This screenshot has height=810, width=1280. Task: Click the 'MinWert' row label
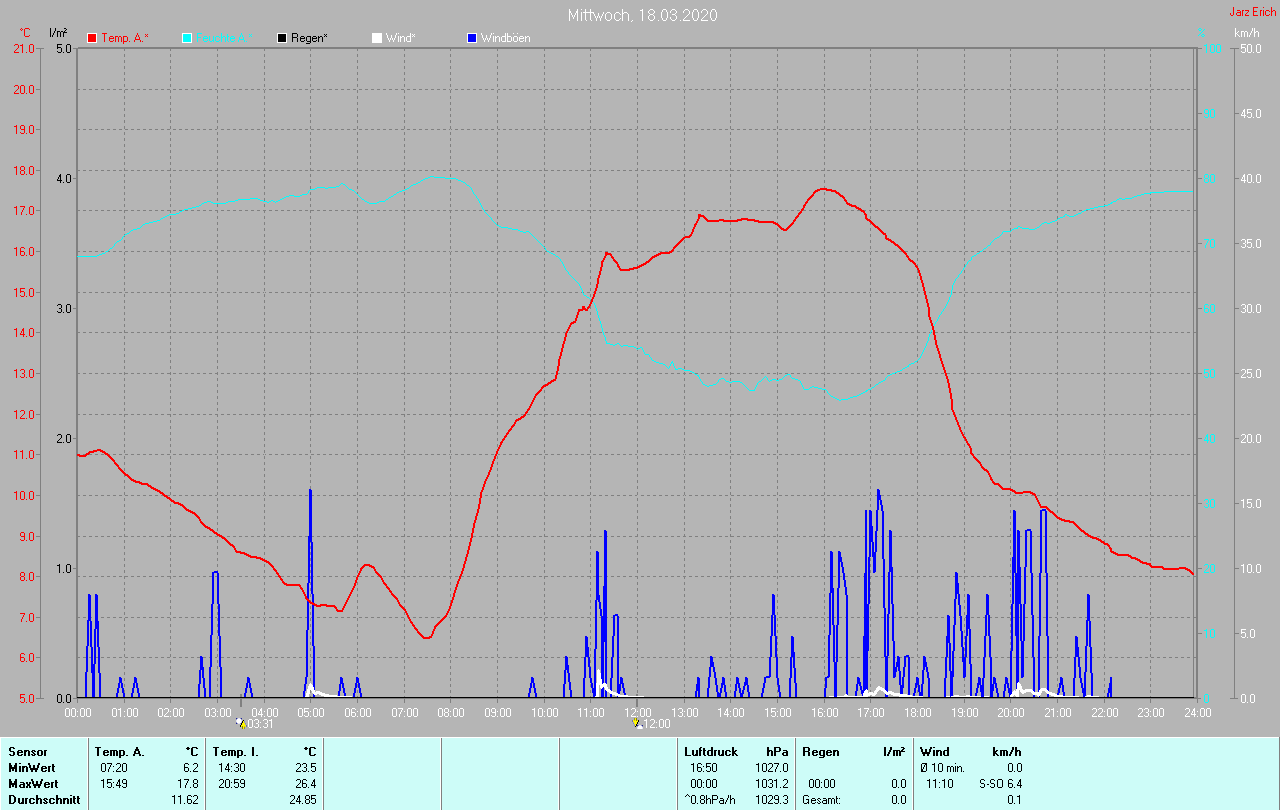tap(31, 768)
